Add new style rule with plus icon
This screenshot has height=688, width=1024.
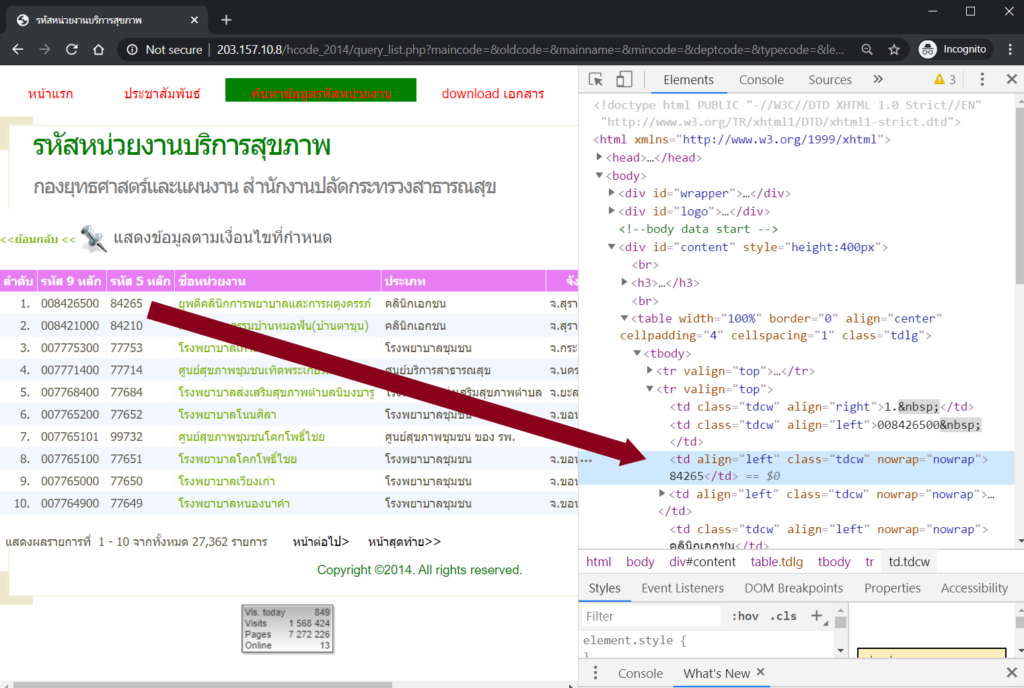[x=816, y=615]
